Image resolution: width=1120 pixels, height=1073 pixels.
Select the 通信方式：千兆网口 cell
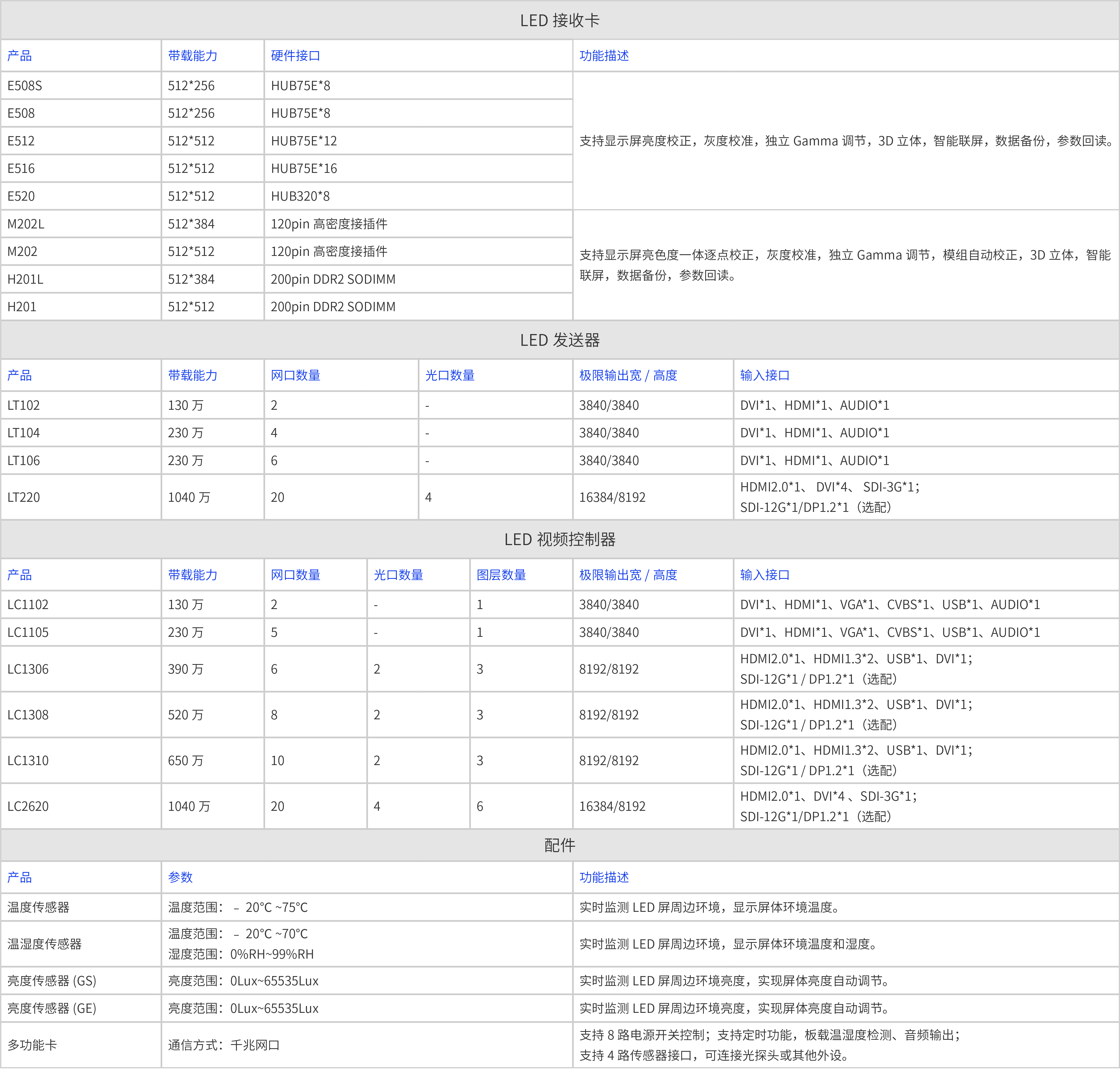click(367, 1045)
